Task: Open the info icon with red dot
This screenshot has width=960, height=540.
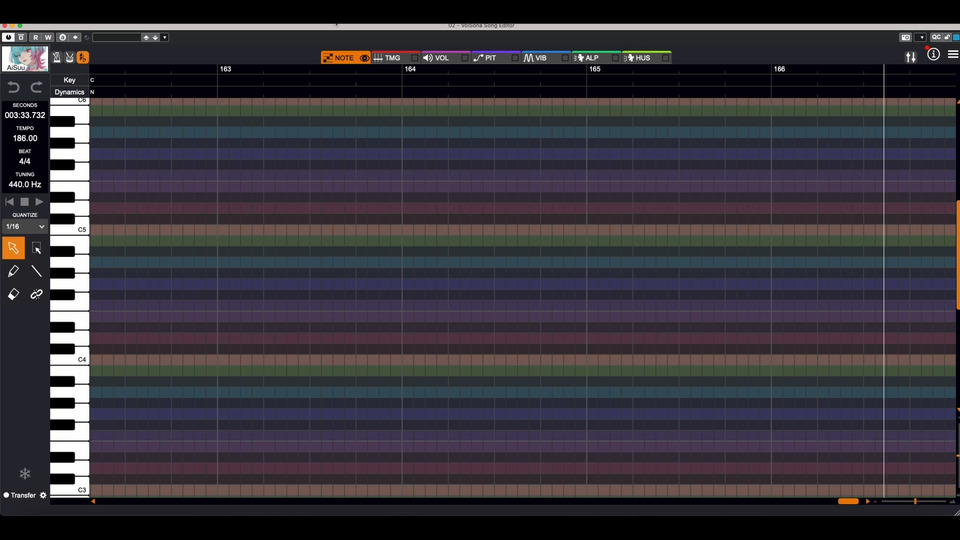Action: [x=933, y=54]
